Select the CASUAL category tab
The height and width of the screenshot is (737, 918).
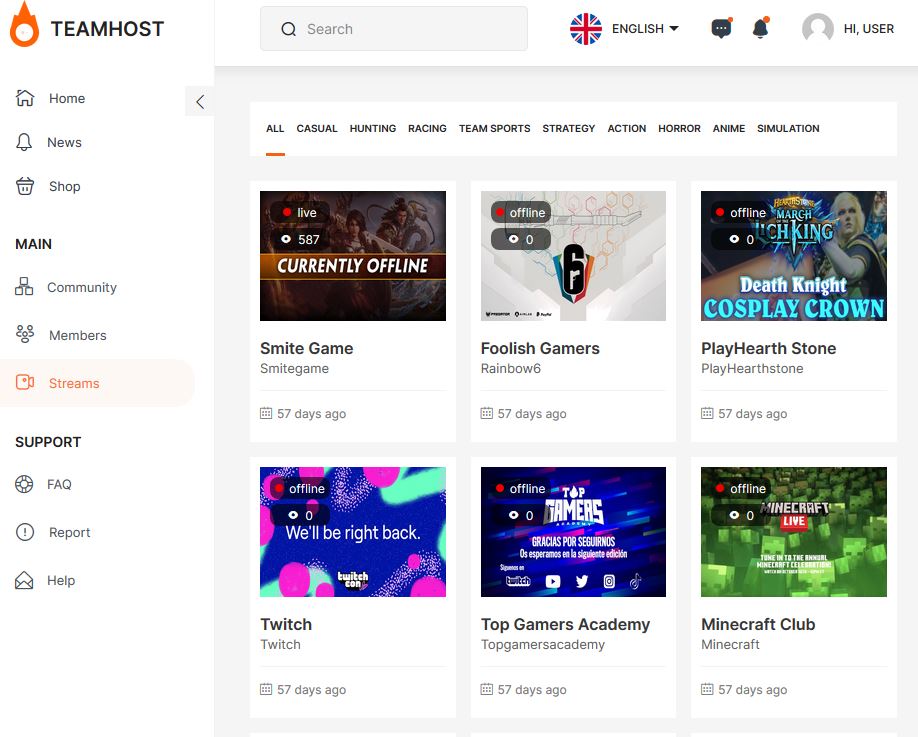point(317,128)
